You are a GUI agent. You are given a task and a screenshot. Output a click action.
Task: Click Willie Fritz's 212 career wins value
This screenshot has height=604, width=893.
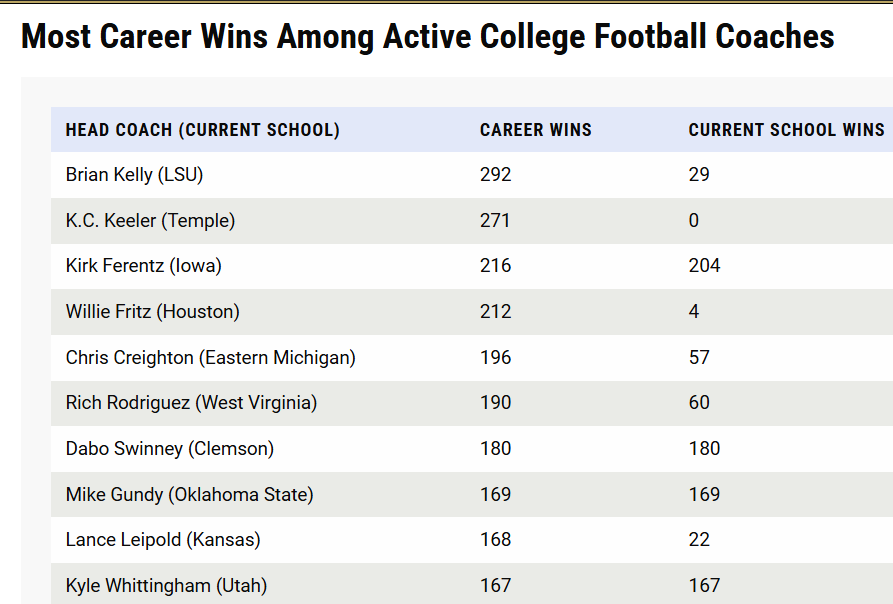(x=495, y=312)
